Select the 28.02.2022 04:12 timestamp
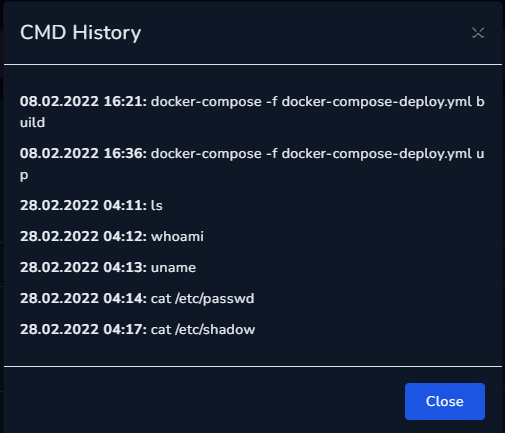Image resolution: width=505 pixels, height=433 pixels. click(x=83, y=236)
